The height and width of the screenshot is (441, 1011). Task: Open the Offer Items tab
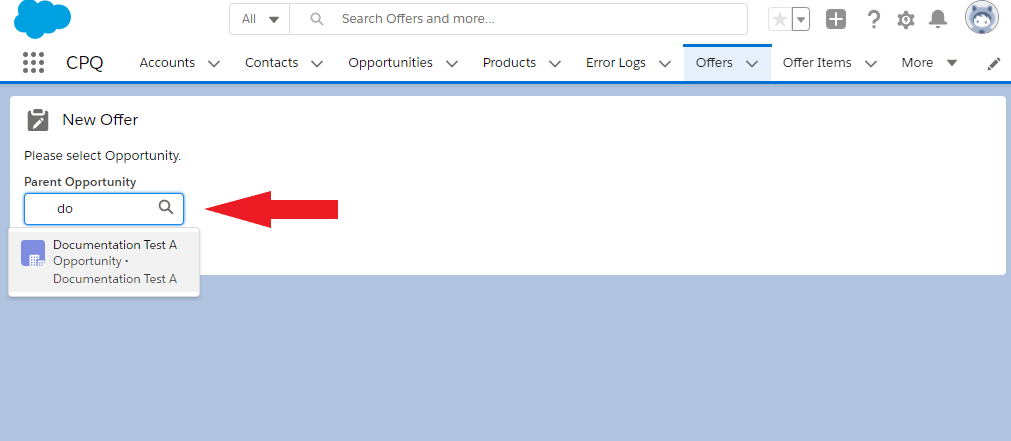[817, 63]
